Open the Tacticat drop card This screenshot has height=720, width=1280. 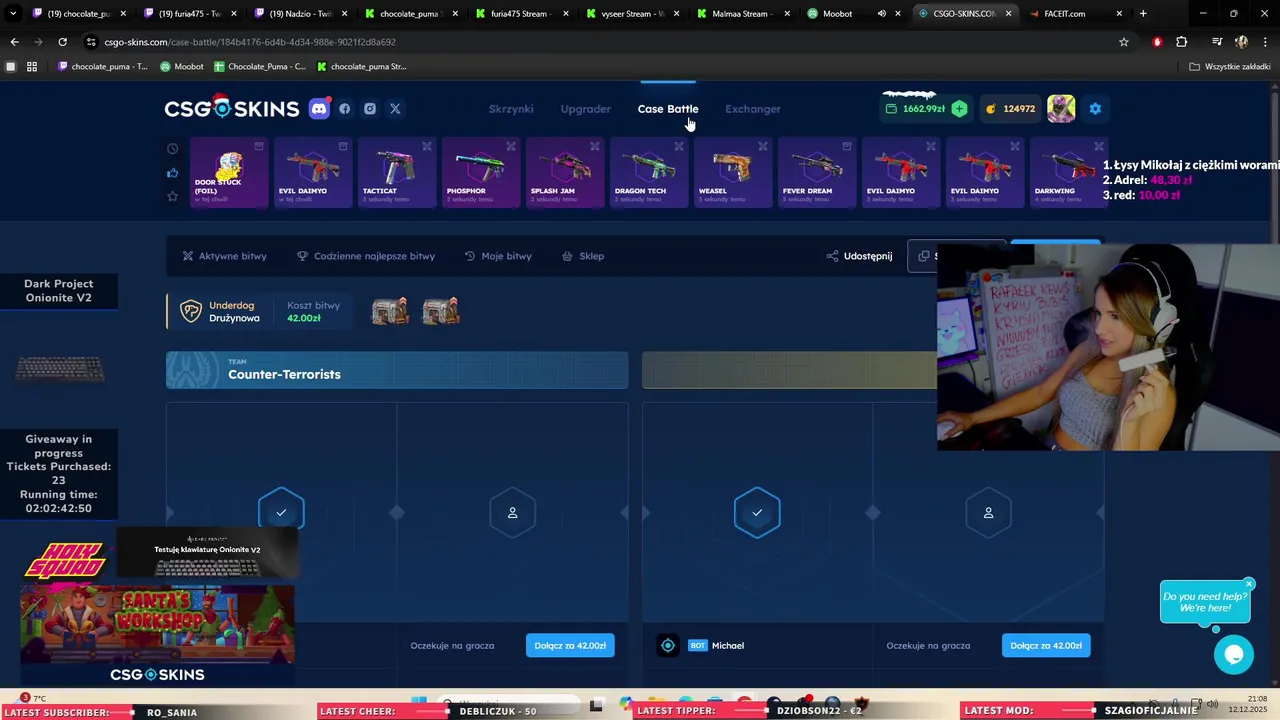(x=397, y=173)
